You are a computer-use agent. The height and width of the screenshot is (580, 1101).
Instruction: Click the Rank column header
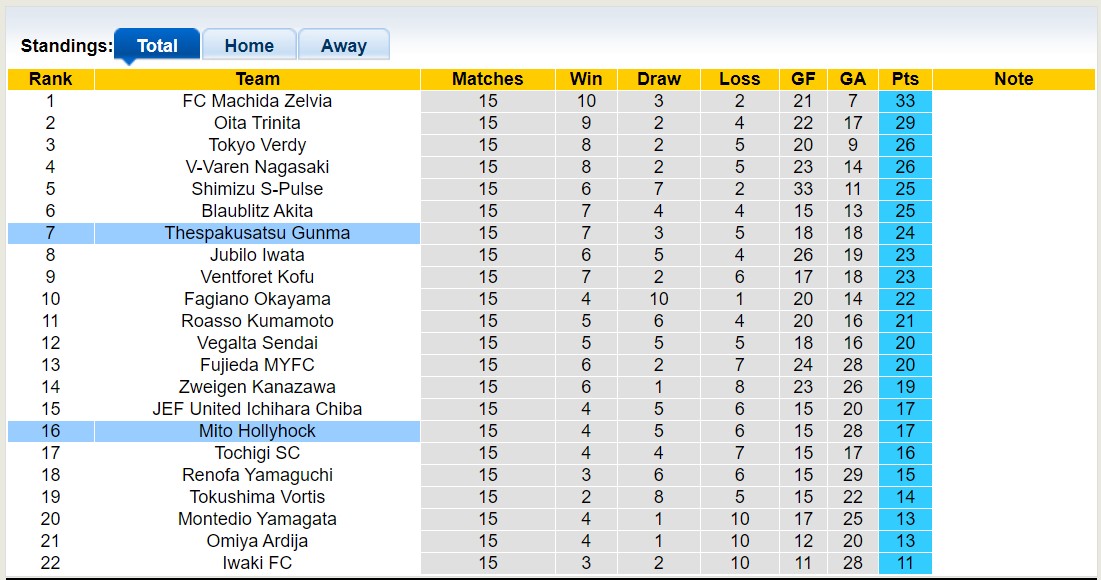coord(50,79)
